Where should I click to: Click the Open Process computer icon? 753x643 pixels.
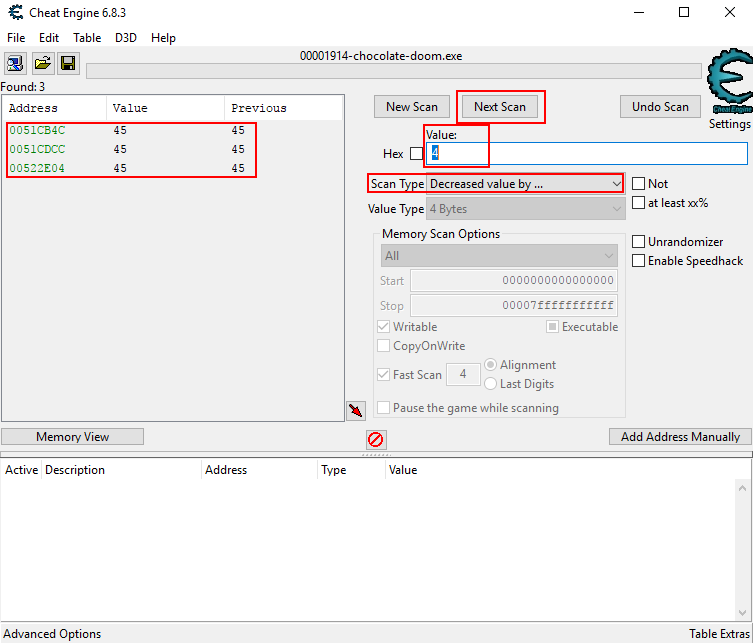click(16, 64)
